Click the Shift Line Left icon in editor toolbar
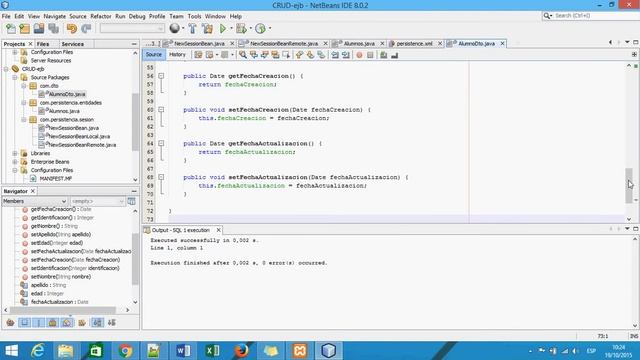Screen dimensions: 640x360 (x=335, y=55)
